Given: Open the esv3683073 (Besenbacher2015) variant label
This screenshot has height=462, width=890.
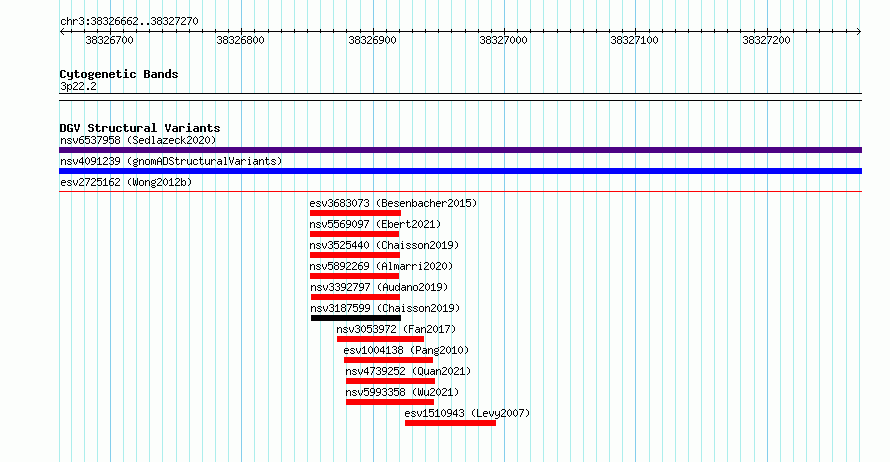Looking at the screenshot, I should point(393,203).
